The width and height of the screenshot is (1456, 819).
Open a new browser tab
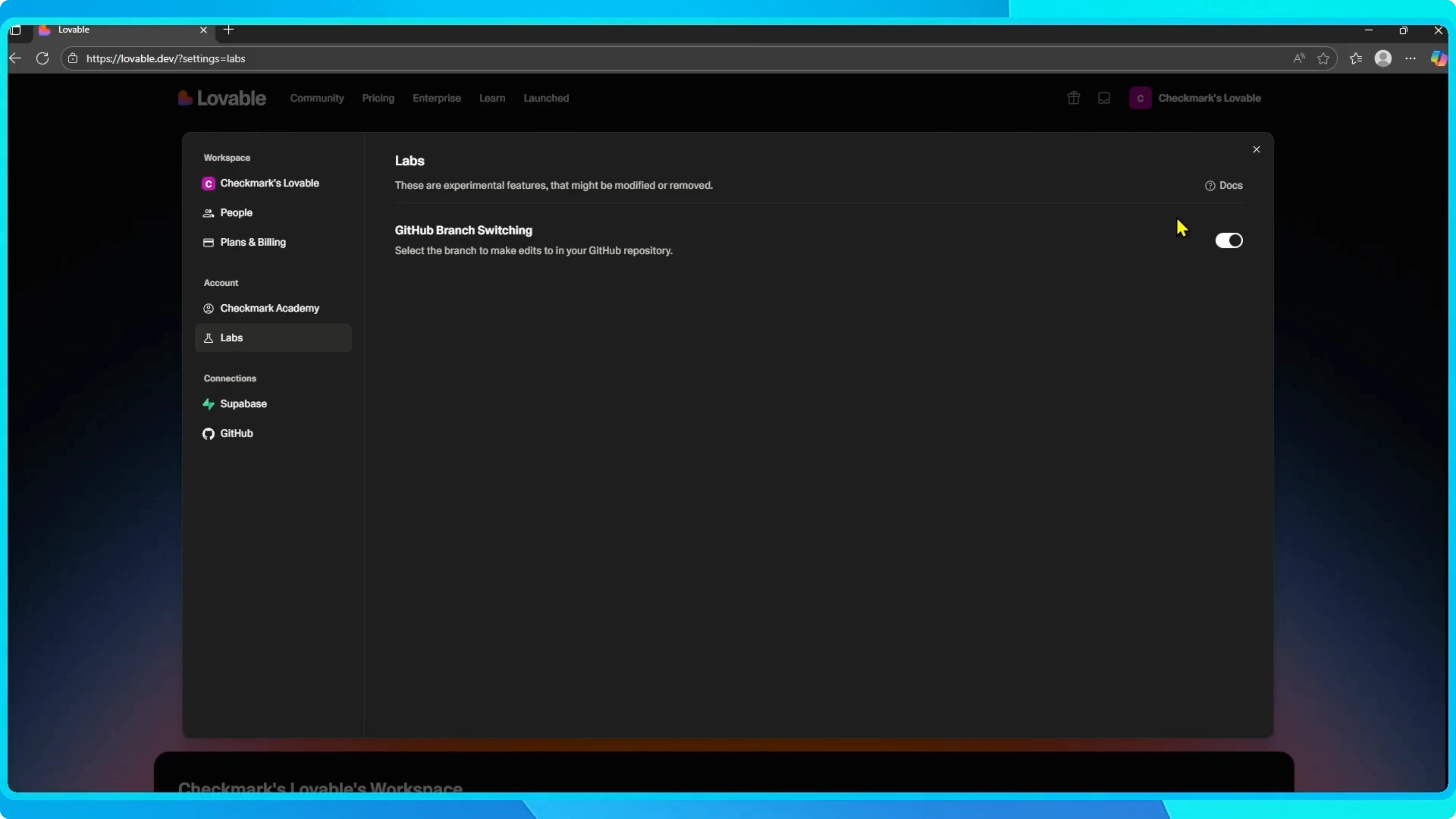tap(228, 29)
